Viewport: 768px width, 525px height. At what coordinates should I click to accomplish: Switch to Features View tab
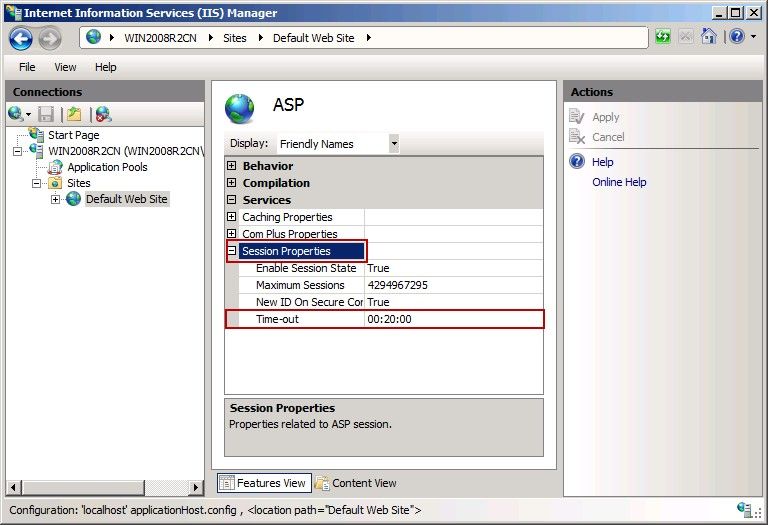tap(264, 483)
